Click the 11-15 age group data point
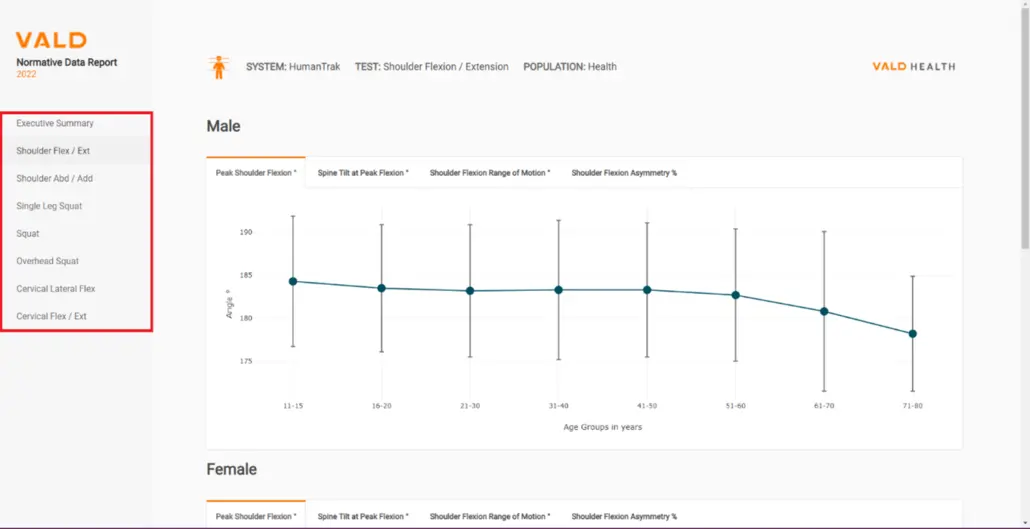 coord(293,281)
